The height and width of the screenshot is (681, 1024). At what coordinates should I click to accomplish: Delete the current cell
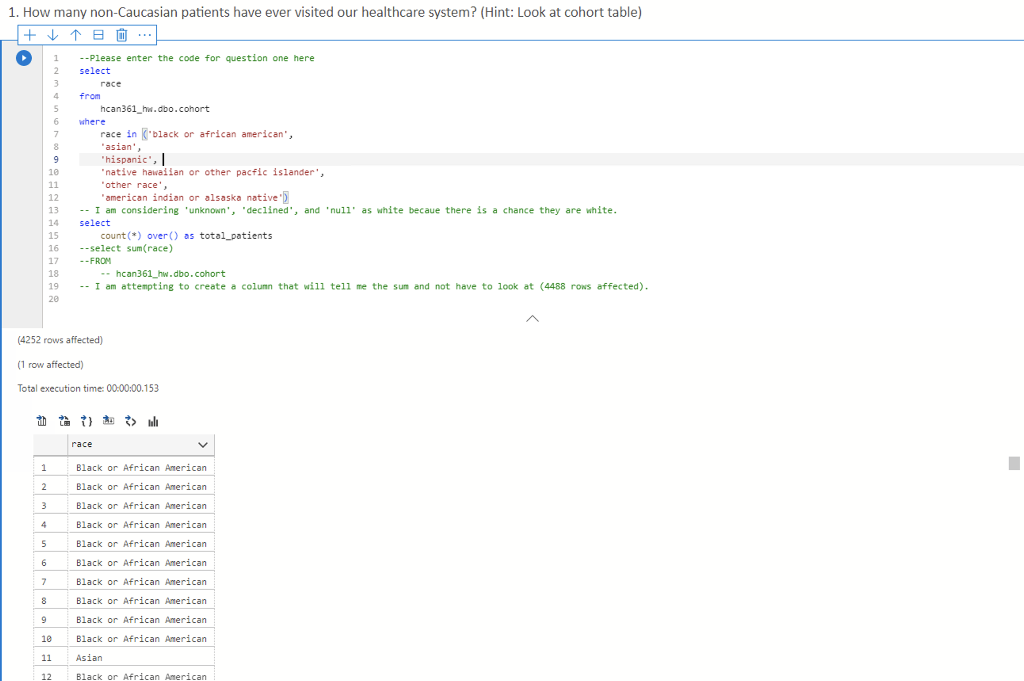point(121,34)
